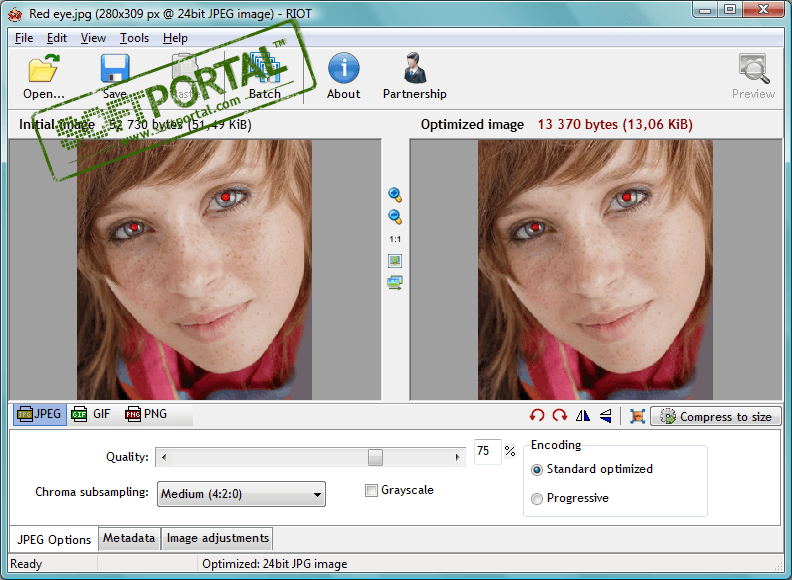Screen dimensions: 792x580
Task: Toggle dual view with the stacked images icon
Action: (x=395, y=282)
